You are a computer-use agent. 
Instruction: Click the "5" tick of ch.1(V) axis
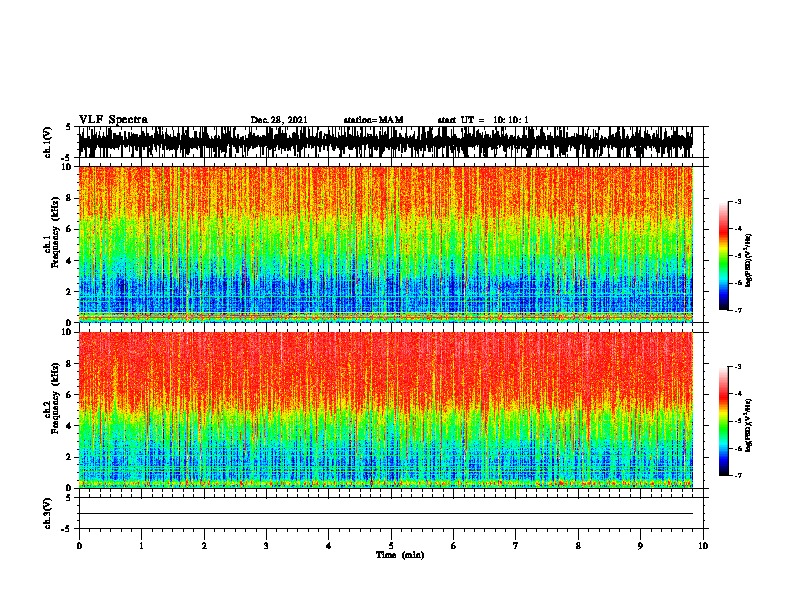(69, 127)
